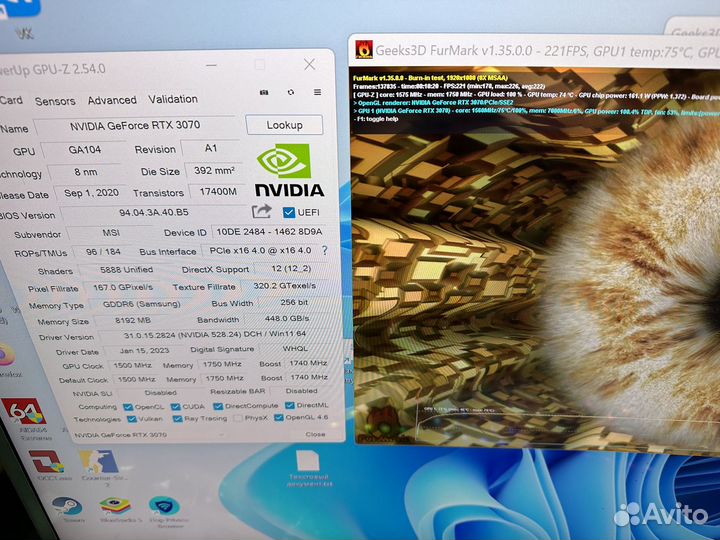Viewport: 720px width, 540px height.
Task: Click the FurMark window title bar text
Action: pyautogui.click(x=547, y=51)
